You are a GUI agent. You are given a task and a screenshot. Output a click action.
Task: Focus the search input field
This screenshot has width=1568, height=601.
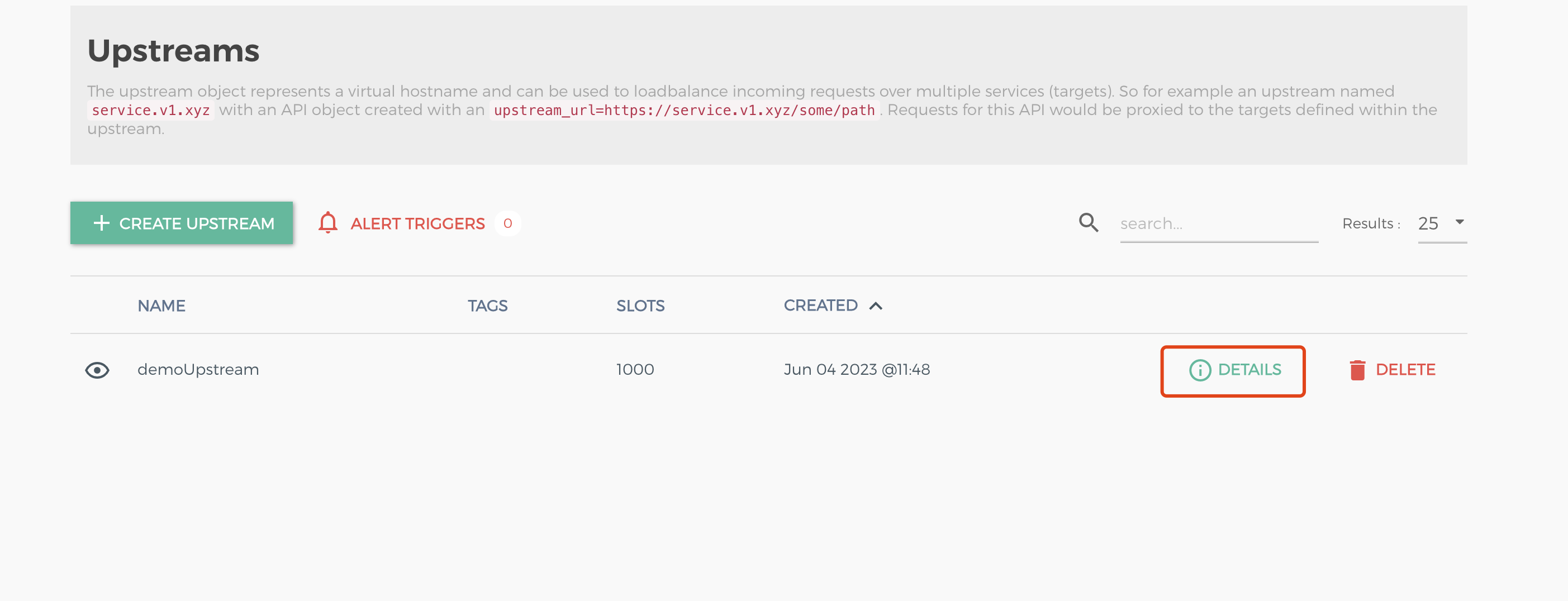pyautogui.click(x=1219, y=224)
